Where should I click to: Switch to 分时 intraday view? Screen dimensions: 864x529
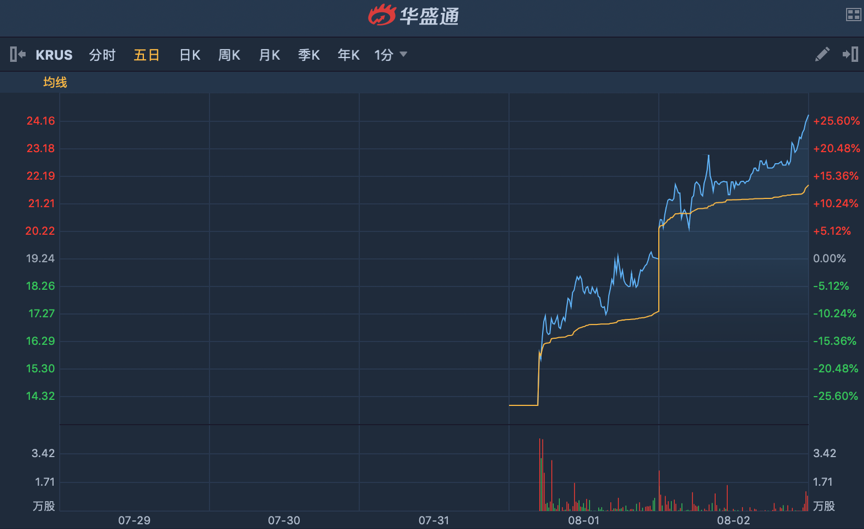point(102,55)
